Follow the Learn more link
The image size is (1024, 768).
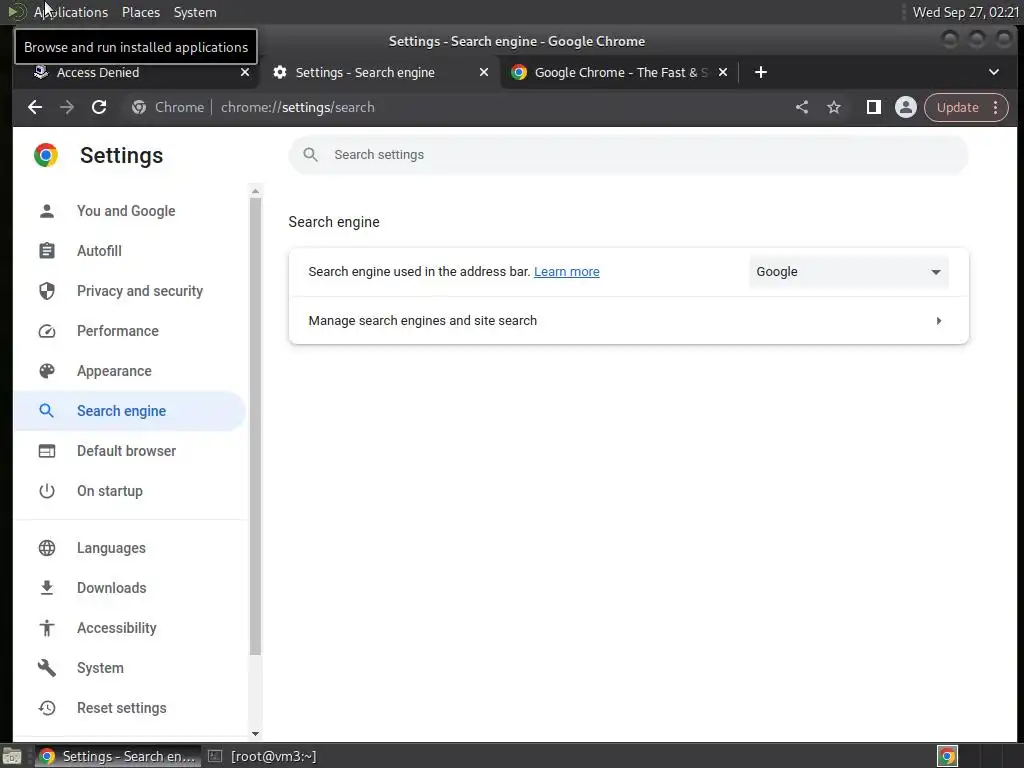[567, 272]
